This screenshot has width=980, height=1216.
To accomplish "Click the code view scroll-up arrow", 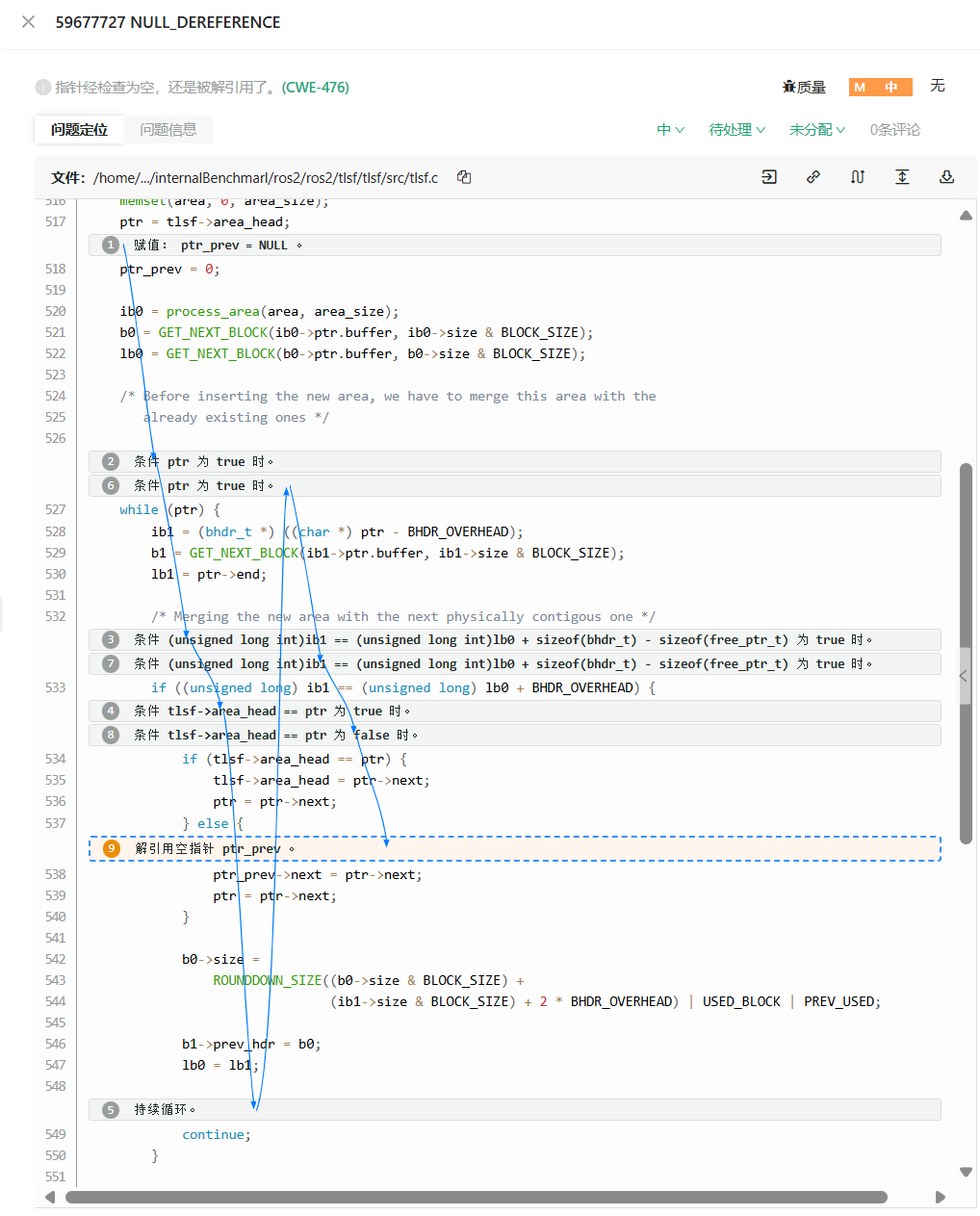I will pos(967,216).
